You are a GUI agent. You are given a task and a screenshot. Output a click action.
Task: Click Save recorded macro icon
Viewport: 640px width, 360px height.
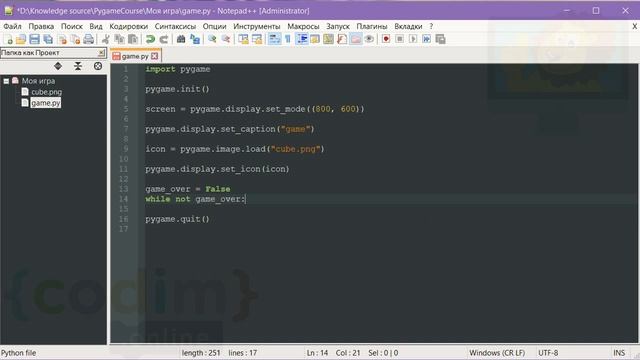tap(440, 39)
